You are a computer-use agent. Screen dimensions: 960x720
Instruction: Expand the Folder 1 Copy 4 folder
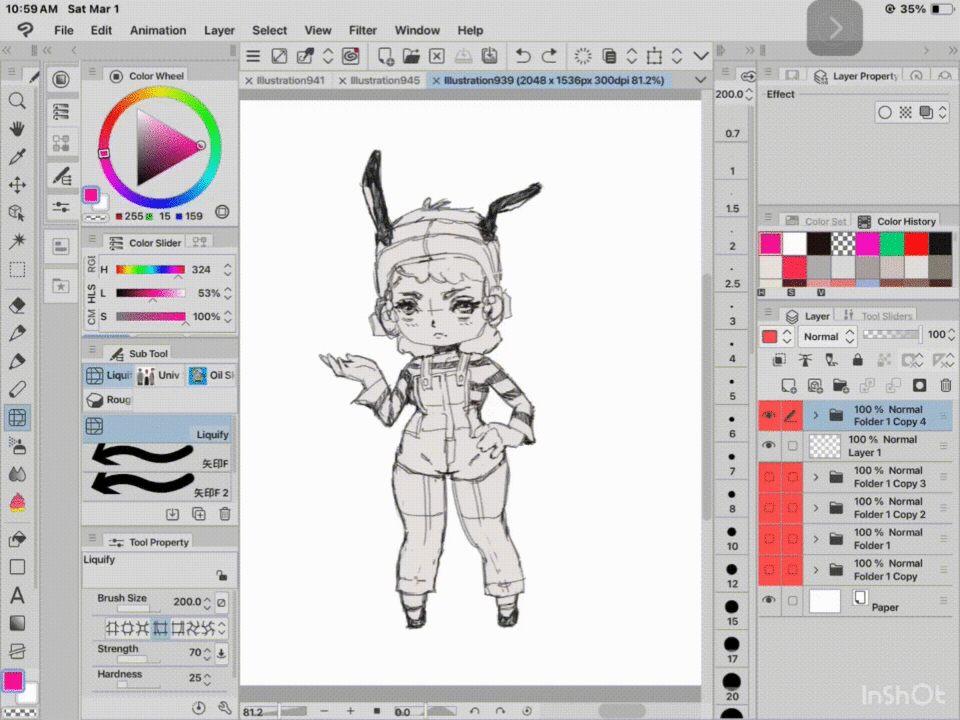[x=815, y=415]
